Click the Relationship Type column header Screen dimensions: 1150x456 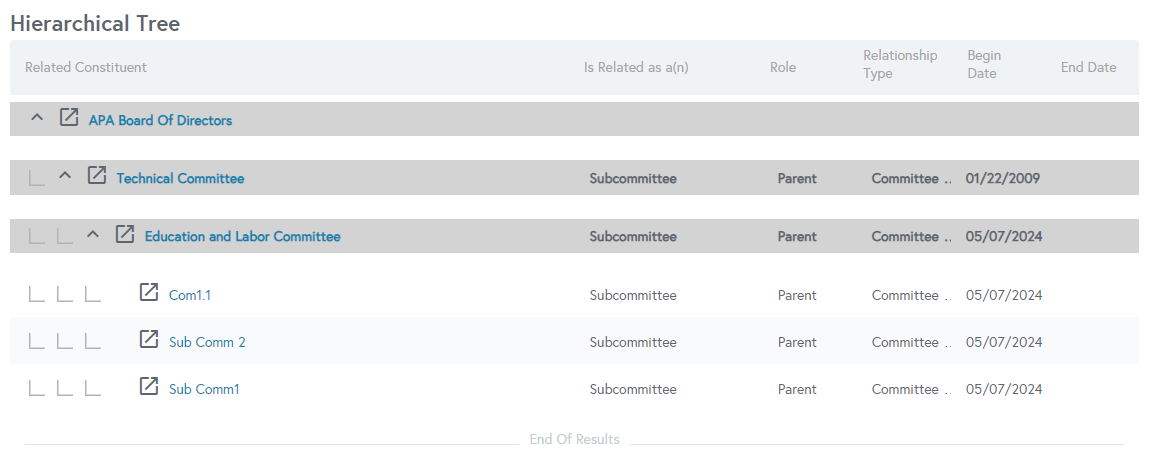[900, 65]
